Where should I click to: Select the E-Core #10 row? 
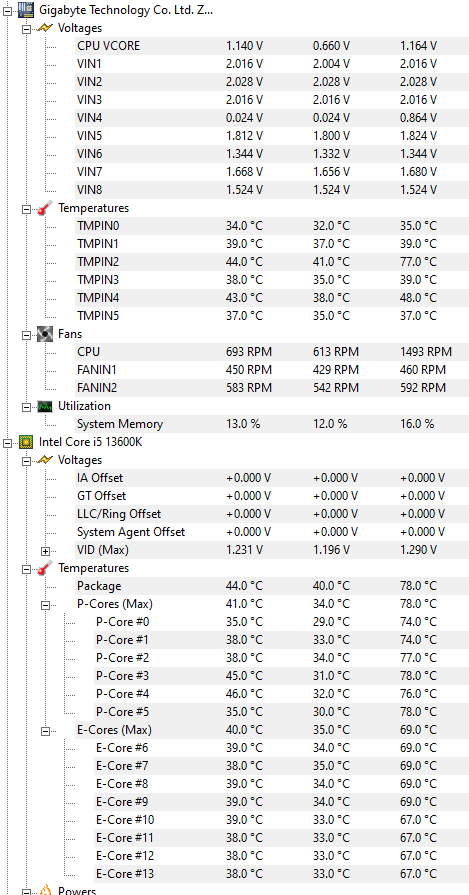coord(280,820)
